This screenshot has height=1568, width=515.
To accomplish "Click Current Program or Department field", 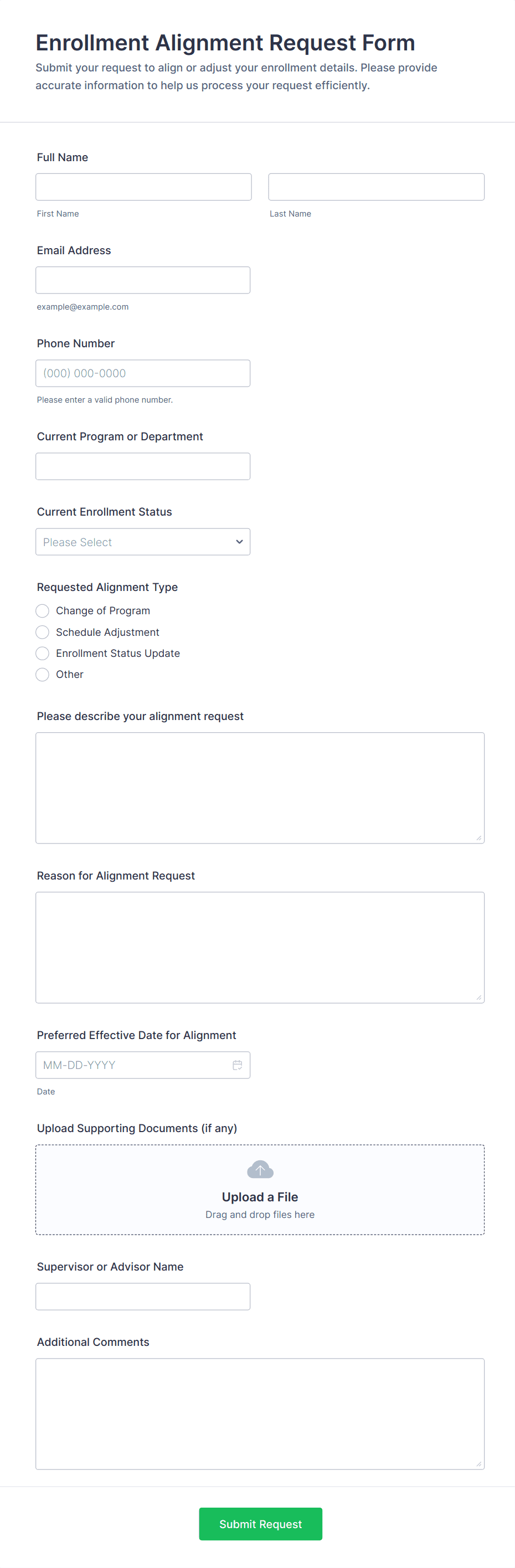I will (142, 466).
